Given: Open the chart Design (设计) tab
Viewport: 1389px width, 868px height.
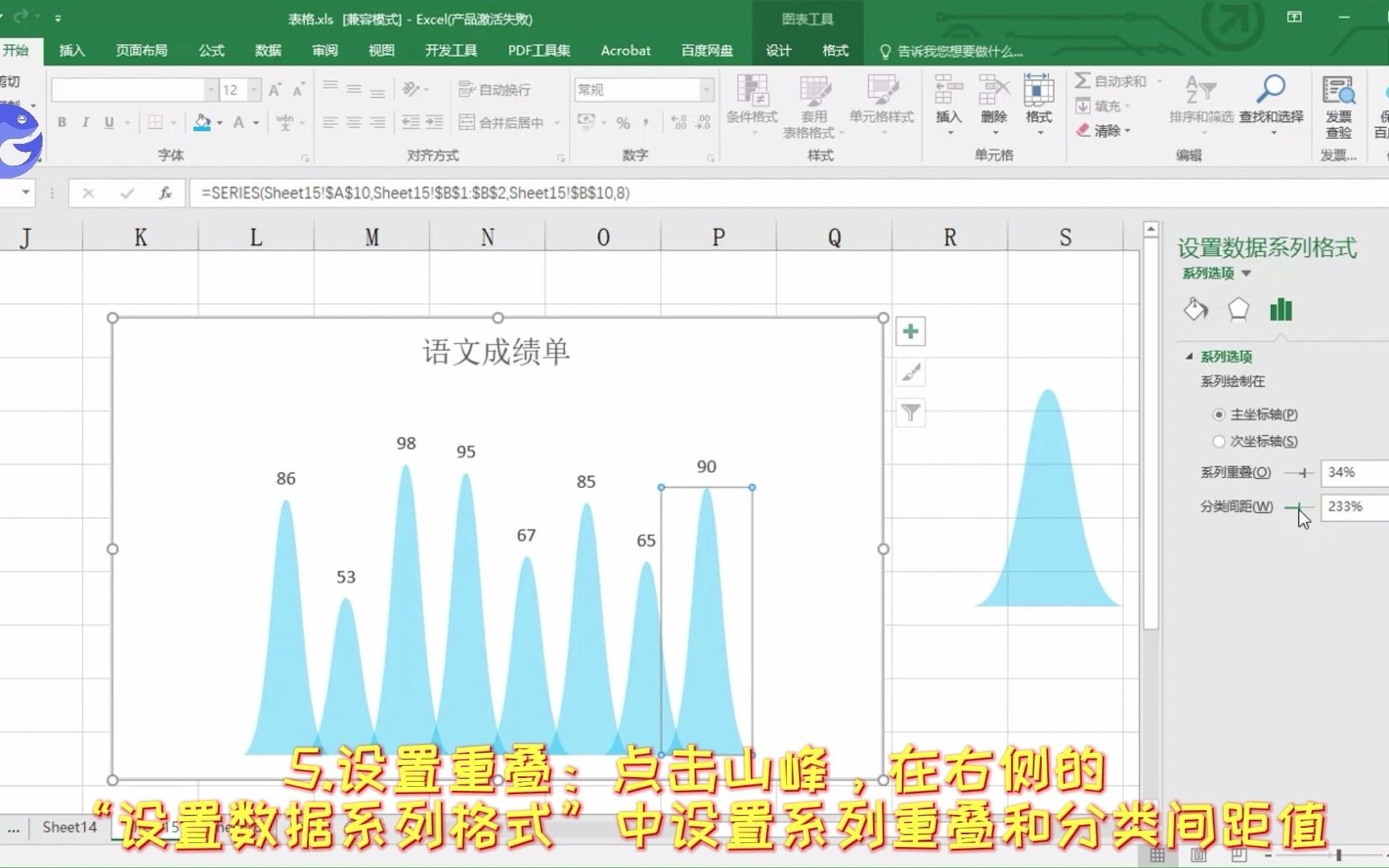Looking at the screenshot, I should [x=778, y=51].
